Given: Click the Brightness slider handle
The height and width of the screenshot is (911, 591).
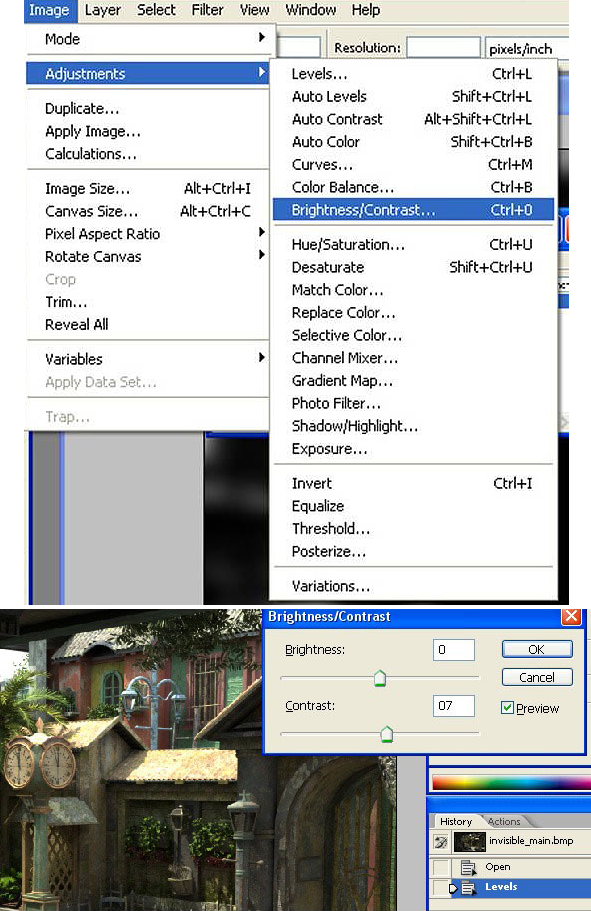Looking at the screenshot, I should (380, 678).
